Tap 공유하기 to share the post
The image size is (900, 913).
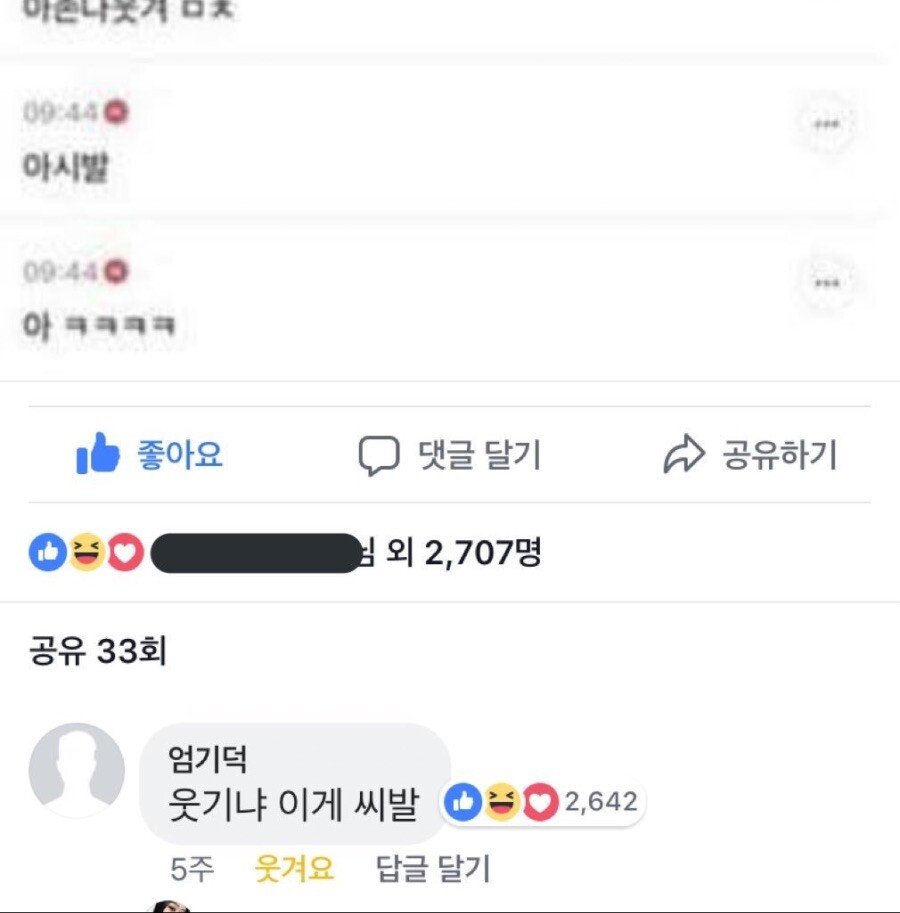click(x=780, y=456)
